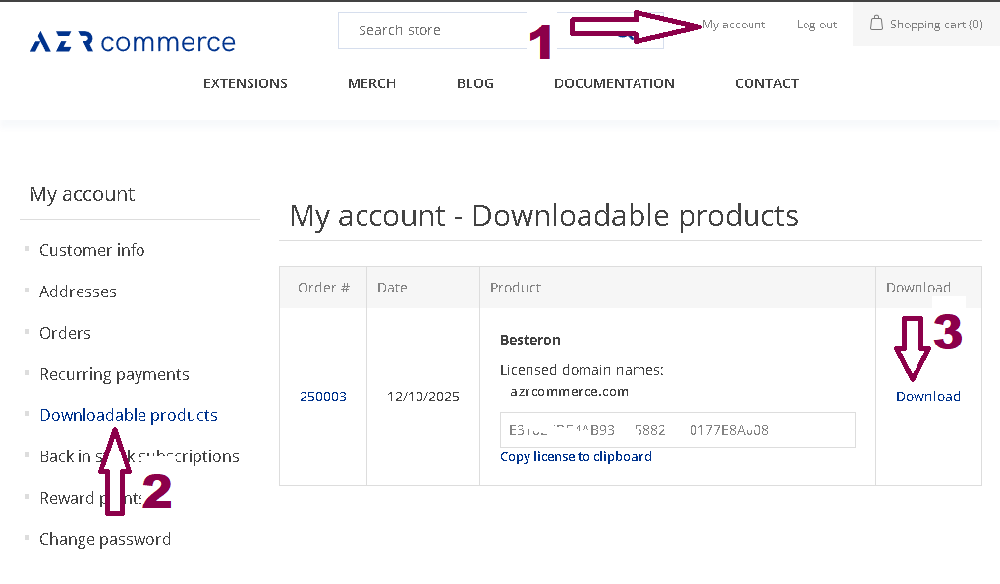Open Change password in the sidebar
Image resolution: width=1000 pixels, height=584 pixels.
[x=105, y=539]
